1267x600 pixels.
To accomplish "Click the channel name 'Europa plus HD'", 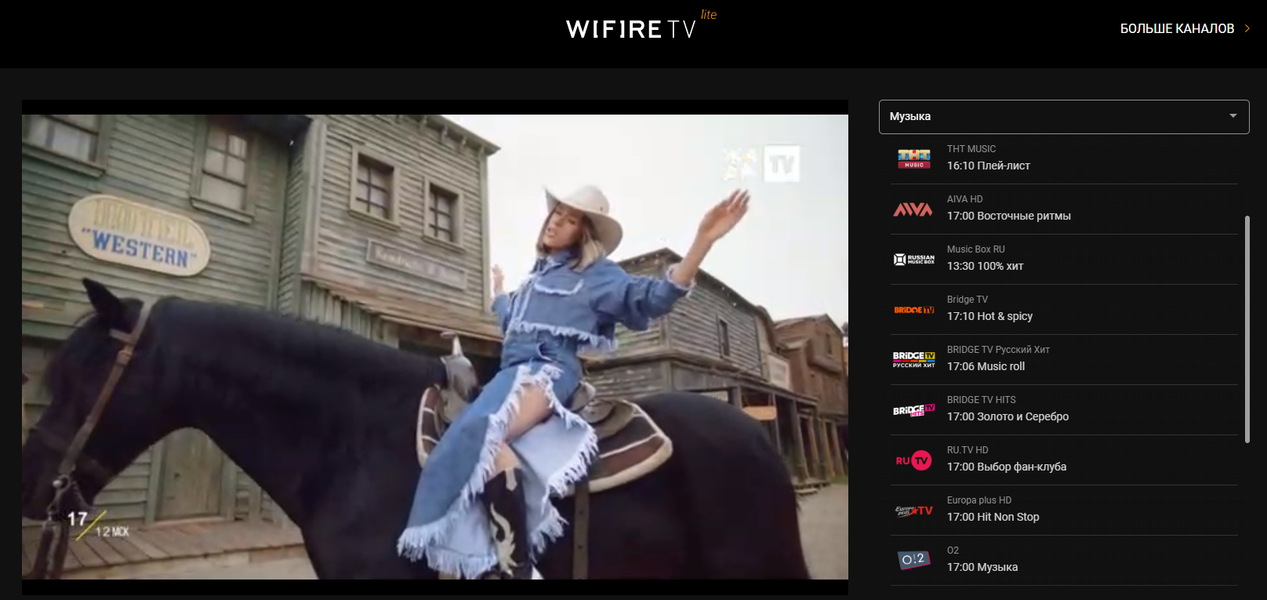I will click(x=980, y=500).
